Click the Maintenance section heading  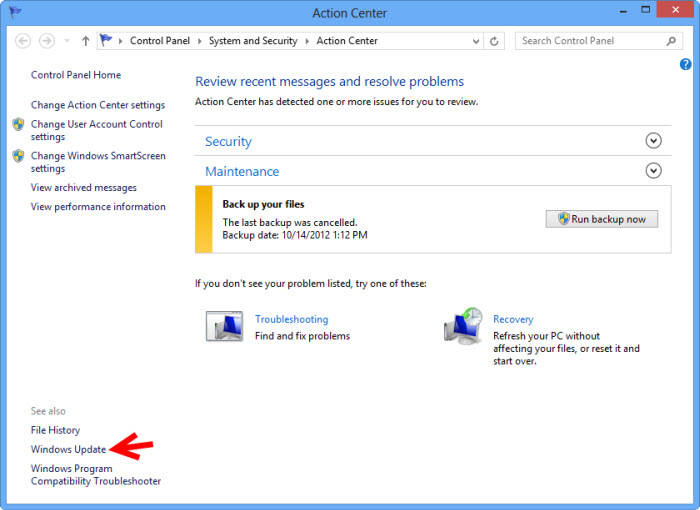(x=242, y=171)
